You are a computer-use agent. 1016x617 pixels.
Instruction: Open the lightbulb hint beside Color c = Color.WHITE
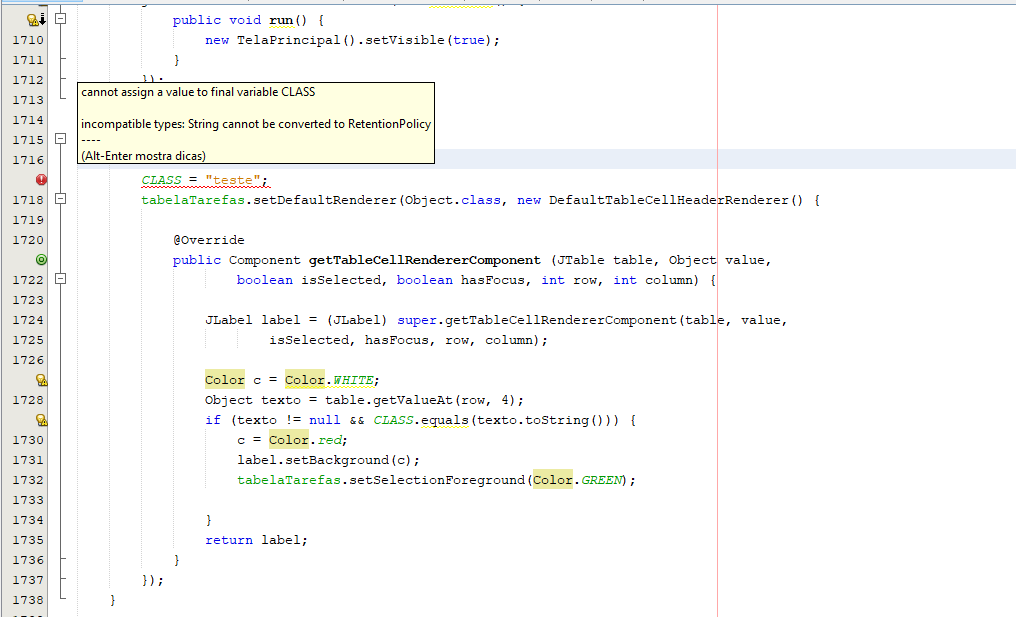pos(41,380)
